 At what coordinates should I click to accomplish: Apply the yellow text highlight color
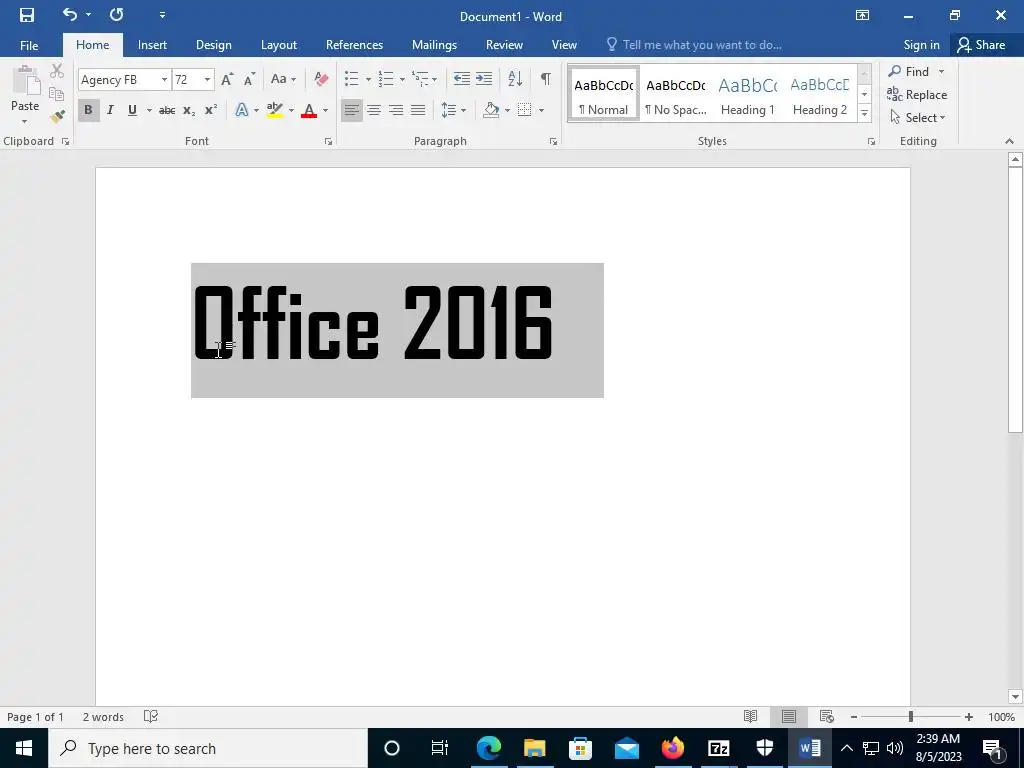[x=275, y=110]
